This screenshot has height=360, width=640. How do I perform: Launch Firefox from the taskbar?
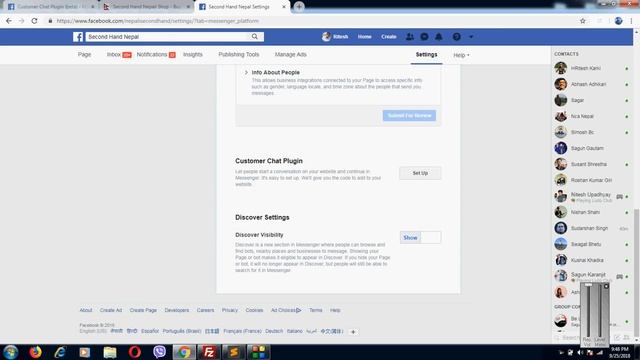[36, 352]
